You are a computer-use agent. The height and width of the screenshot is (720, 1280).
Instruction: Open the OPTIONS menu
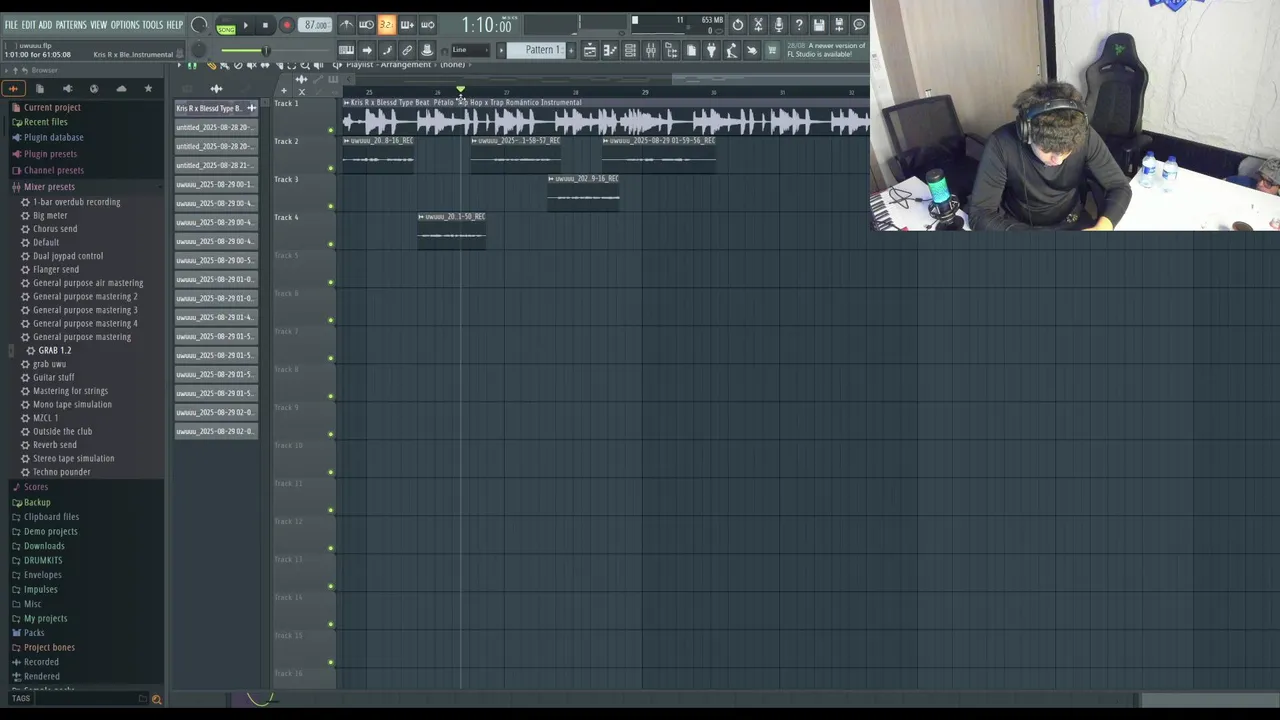(x=125, y=25)
